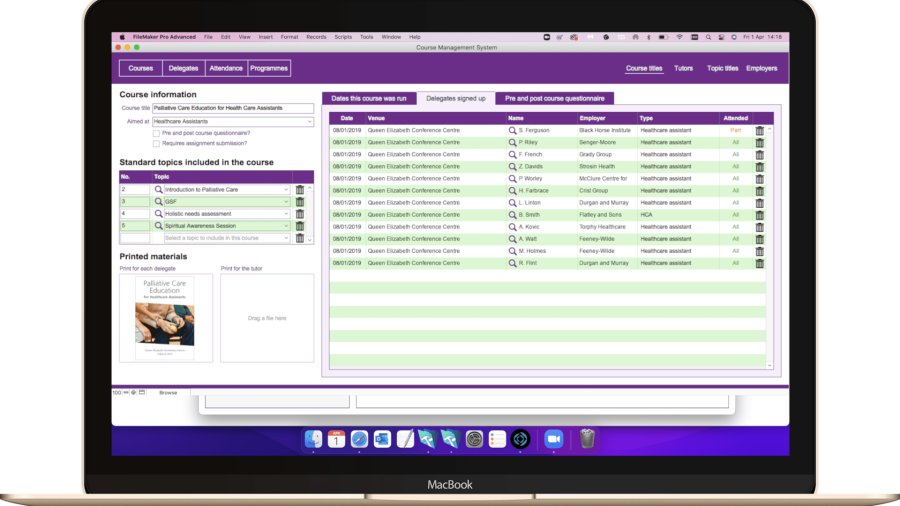Enable Pre and post course questionnaire checkbox
This screenshot has width=900, height=506.
click(x=156, y=133)
